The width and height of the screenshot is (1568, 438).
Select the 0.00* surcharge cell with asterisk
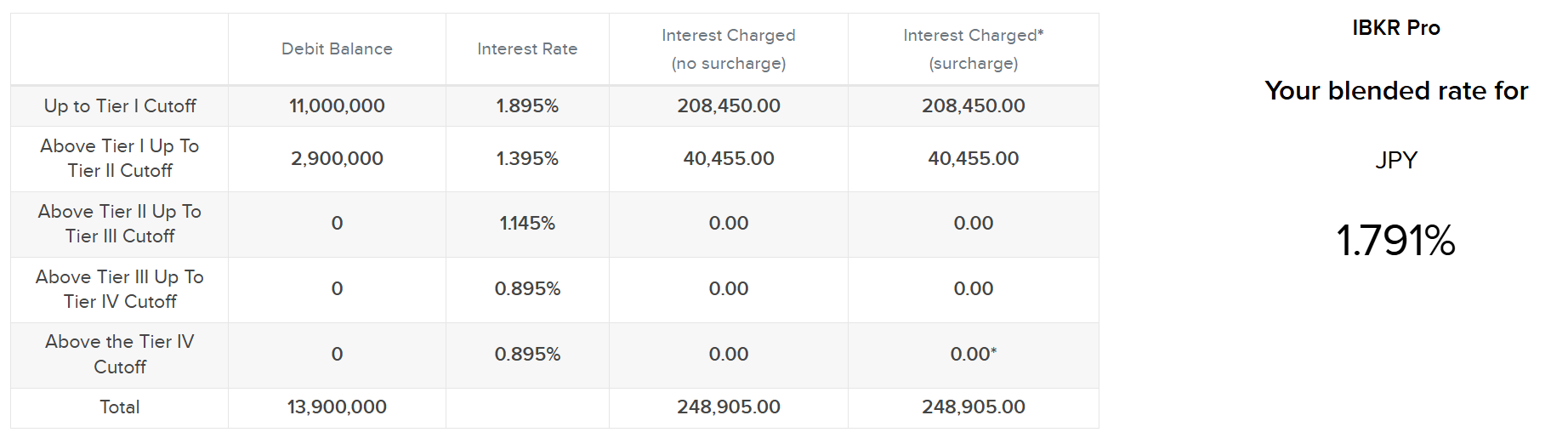974,354
